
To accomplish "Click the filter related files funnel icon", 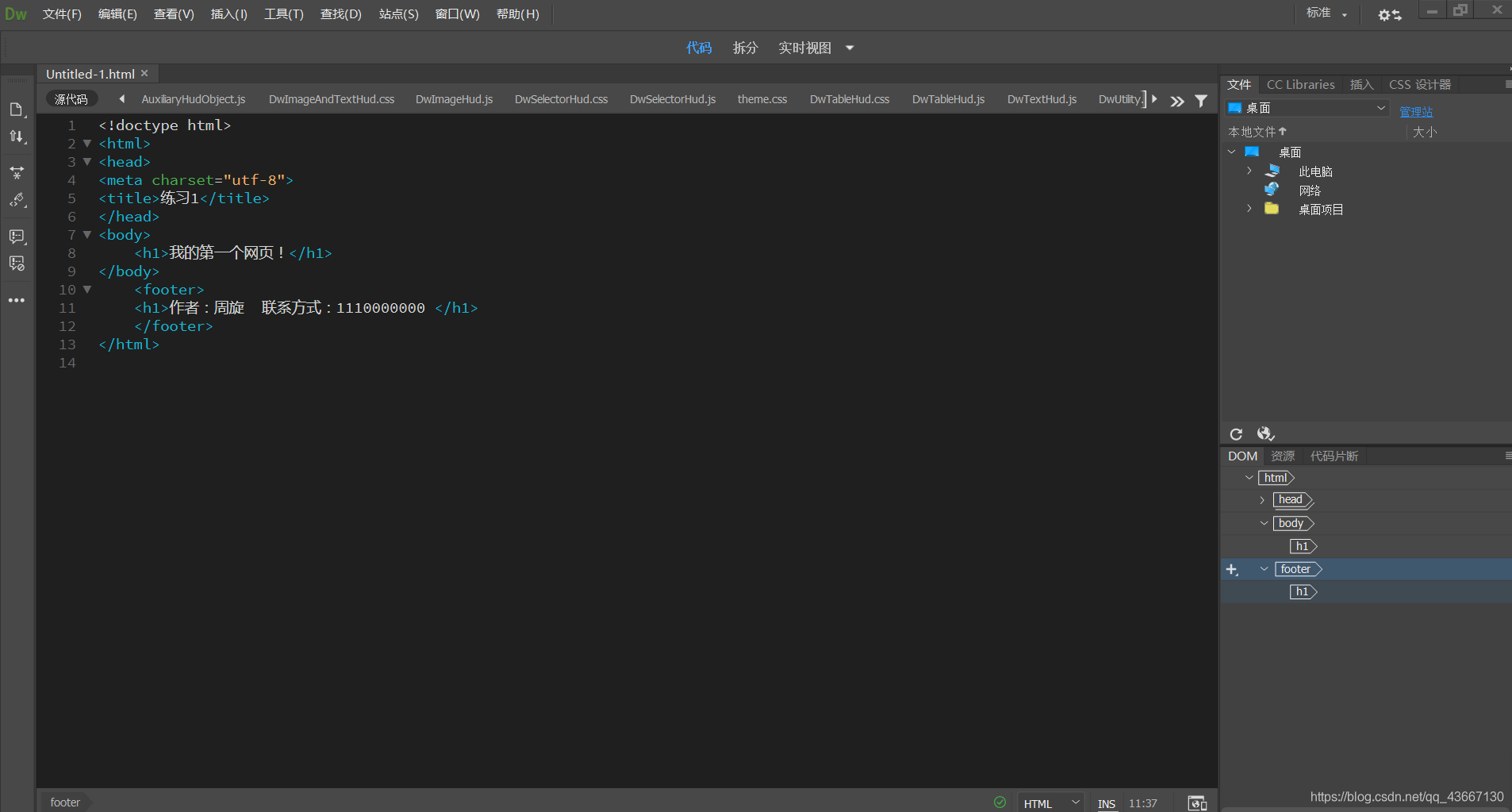I will pos(1201,101).
